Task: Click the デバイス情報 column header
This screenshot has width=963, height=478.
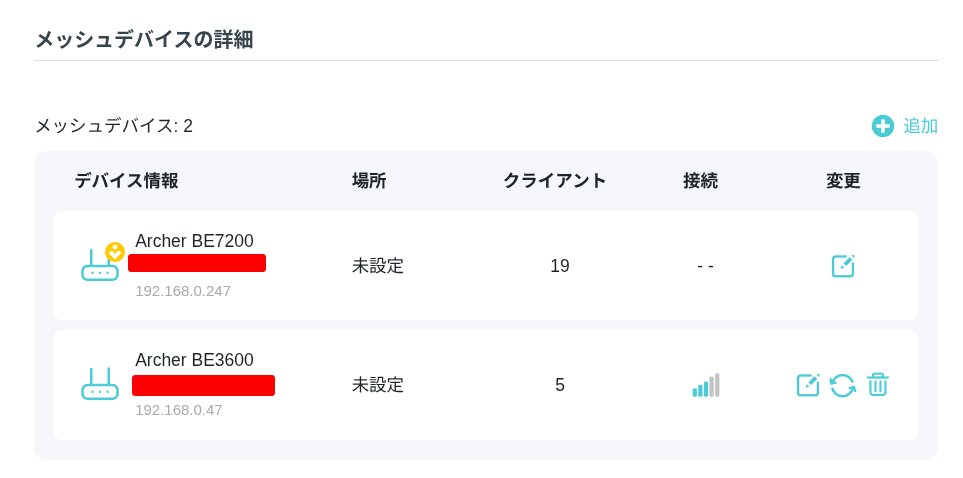Action: click(x=126, y=181)
